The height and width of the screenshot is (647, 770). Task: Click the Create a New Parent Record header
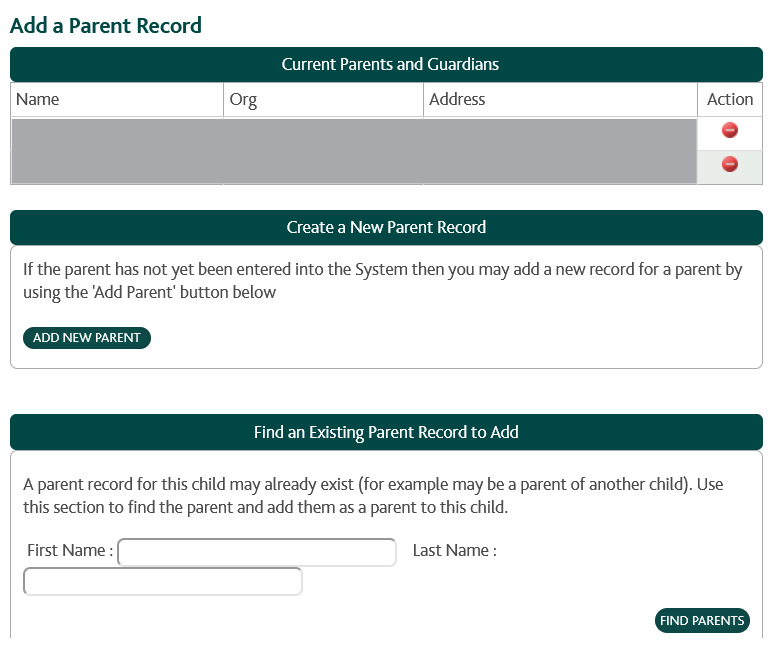pos(386,227)
